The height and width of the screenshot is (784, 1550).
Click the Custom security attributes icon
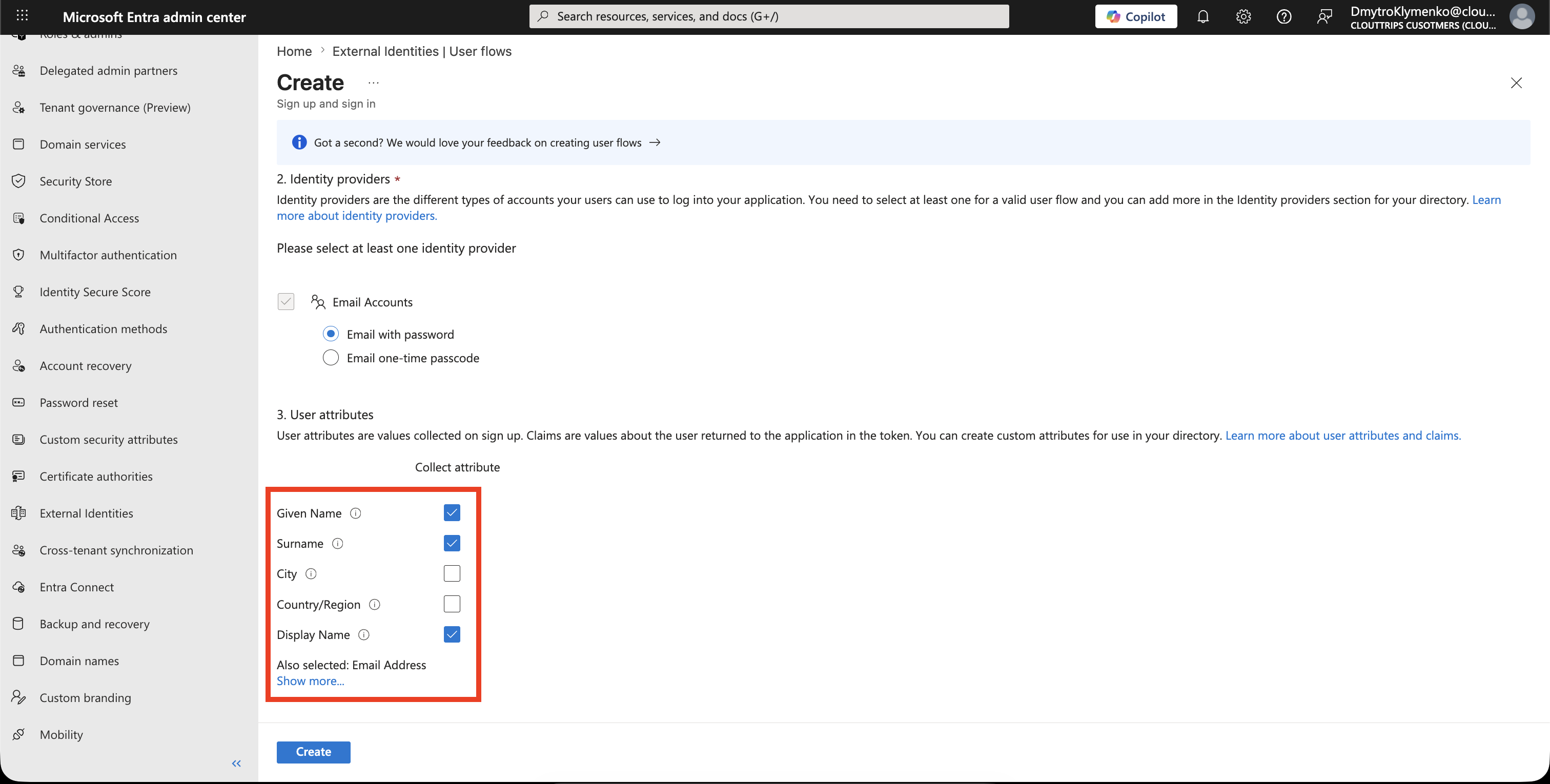(x=18, y=440)
